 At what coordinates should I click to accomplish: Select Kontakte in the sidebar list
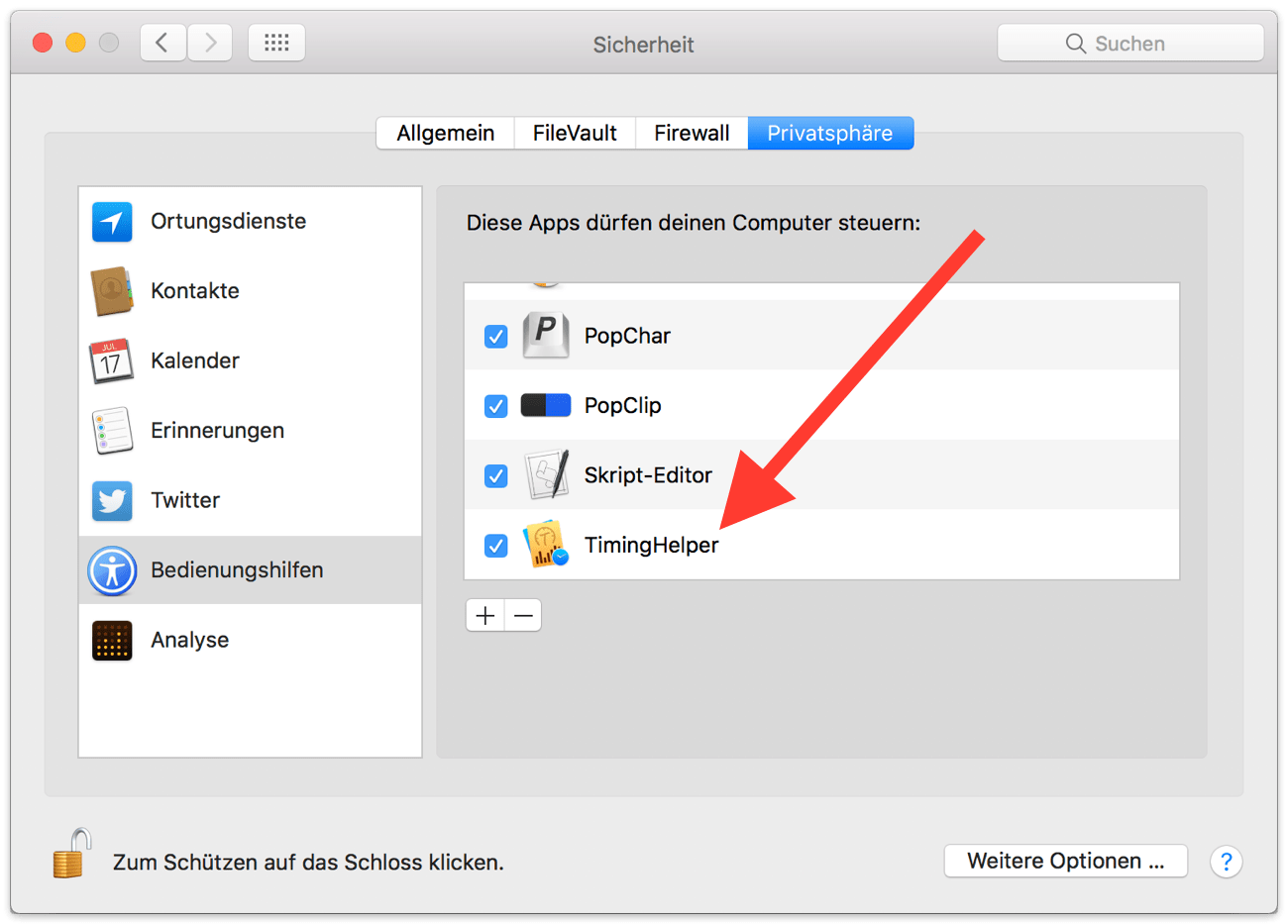tap(251, 291)
